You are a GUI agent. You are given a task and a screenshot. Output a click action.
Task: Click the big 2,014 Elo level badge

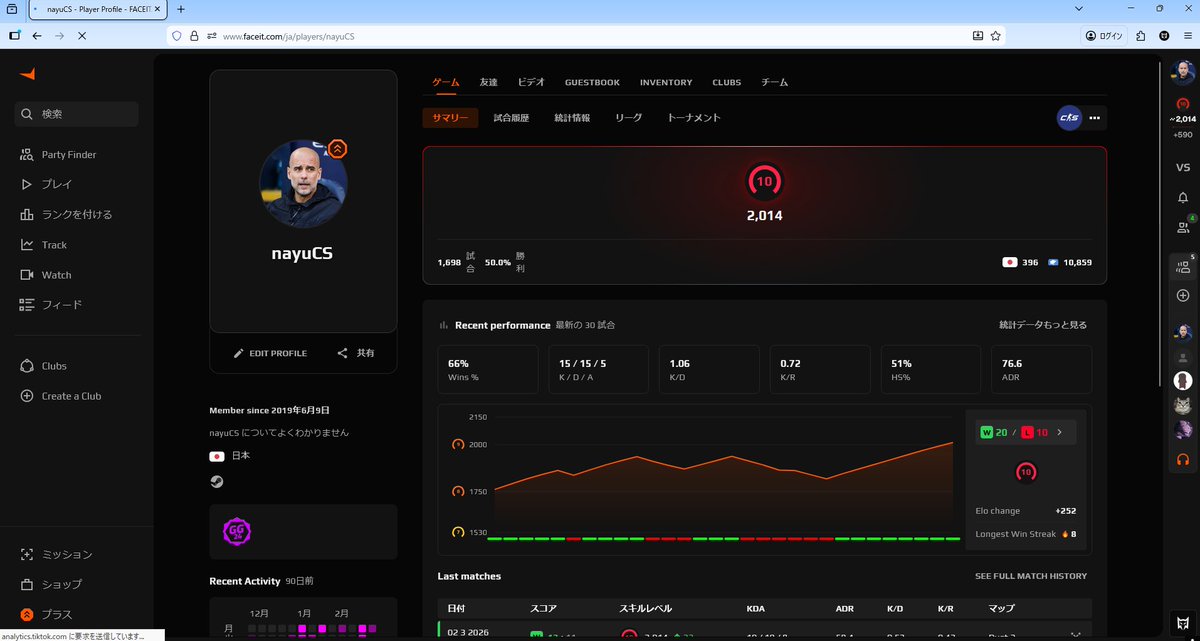[764, 181]
